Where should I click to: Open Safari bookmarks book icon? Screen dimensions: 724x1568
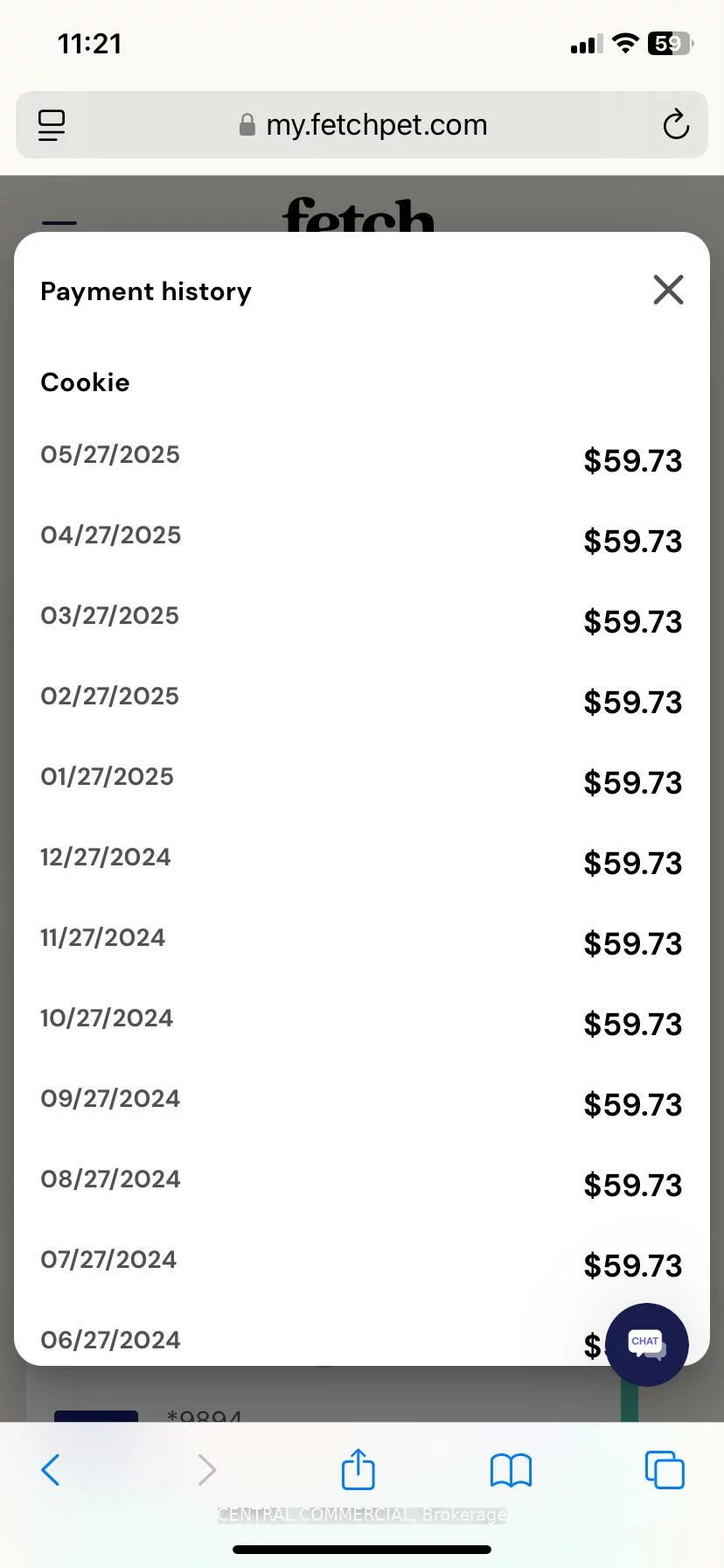click(x=511, y=1470)
